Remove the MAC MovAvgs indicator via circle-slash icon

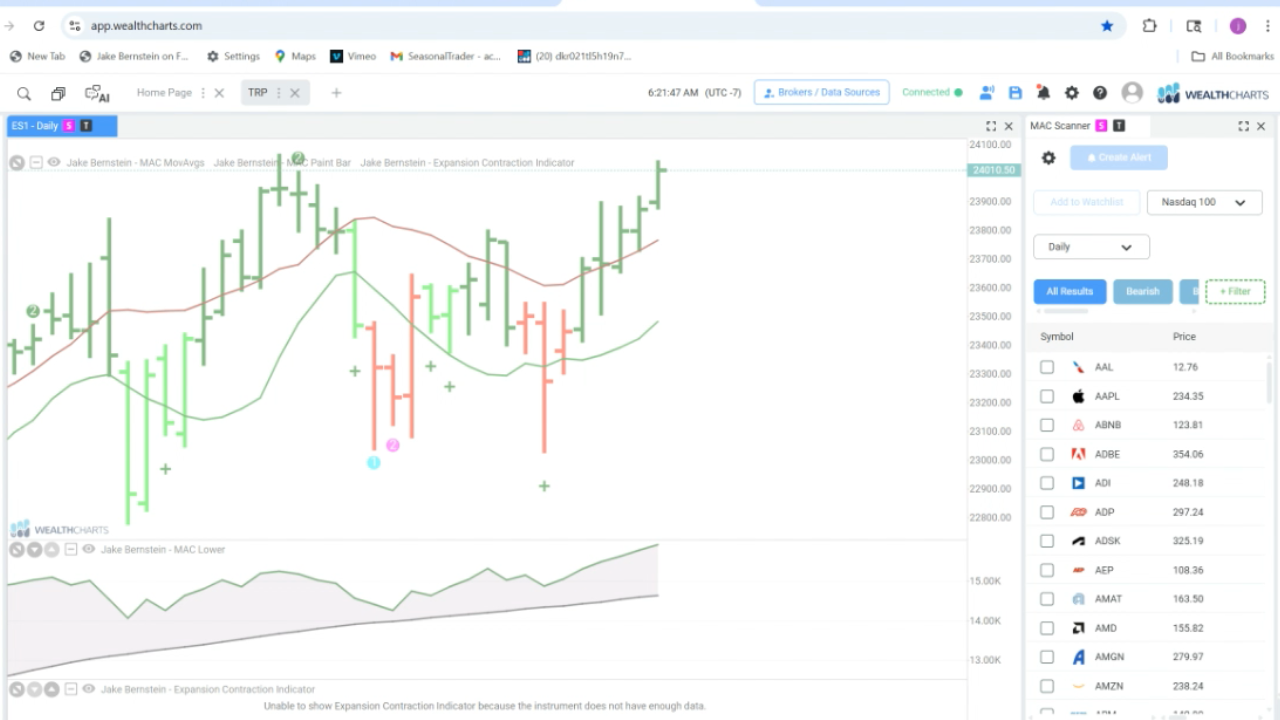click(x=17, y=163)
